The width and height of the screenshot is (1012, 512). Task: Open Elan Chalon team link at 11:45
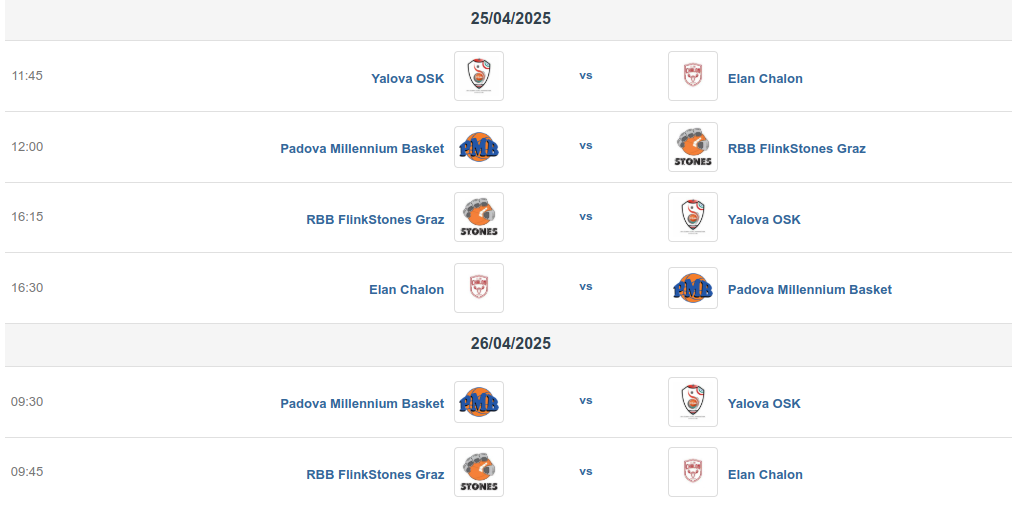point(765,78)
